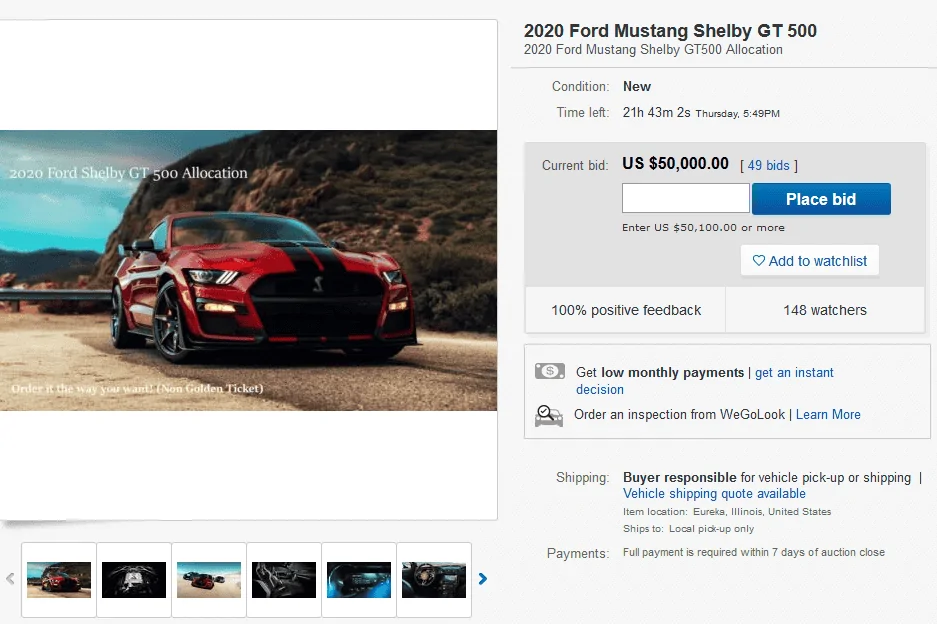Select the thumbnail showing multiple cars on road
This screenshot has width=937, height=624.
209,580
